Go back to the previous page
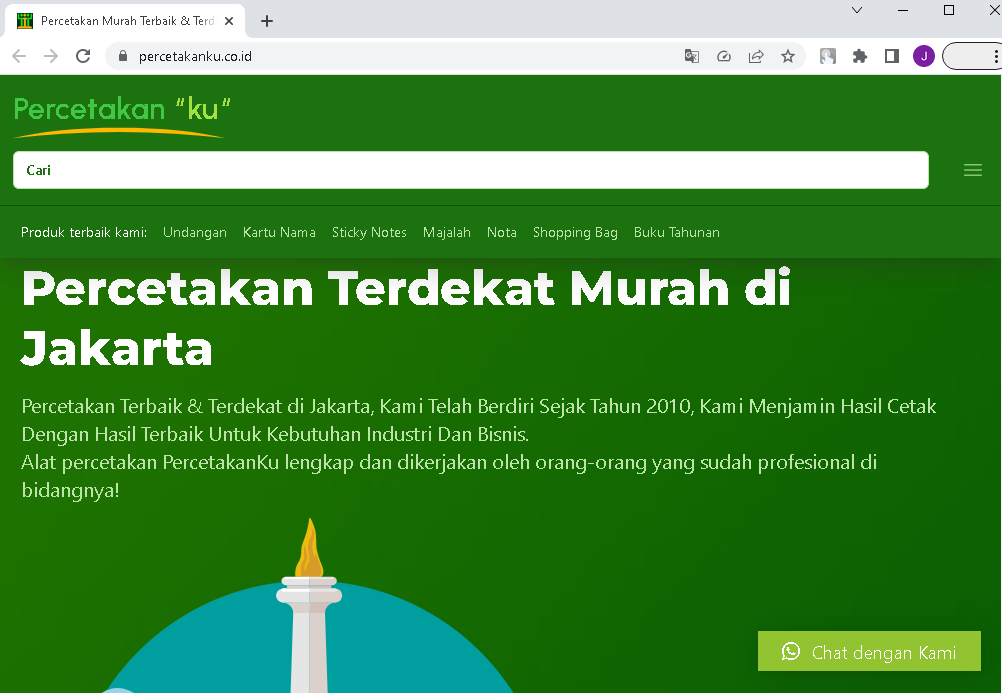Viewport: 1002px width, 693px height. [19, 56]
